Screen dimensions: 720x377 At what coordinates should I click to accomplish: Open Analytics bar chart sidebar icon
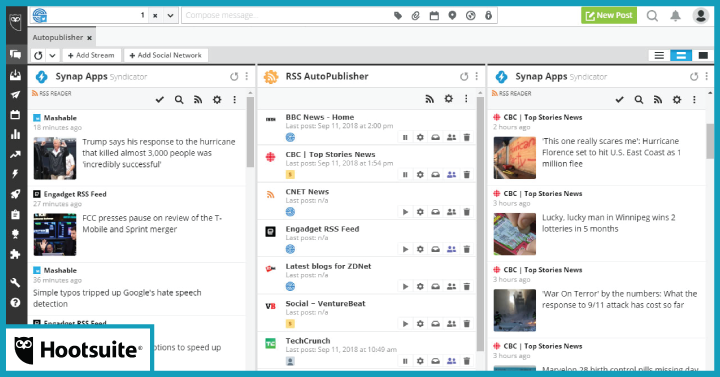click(15, 134)
